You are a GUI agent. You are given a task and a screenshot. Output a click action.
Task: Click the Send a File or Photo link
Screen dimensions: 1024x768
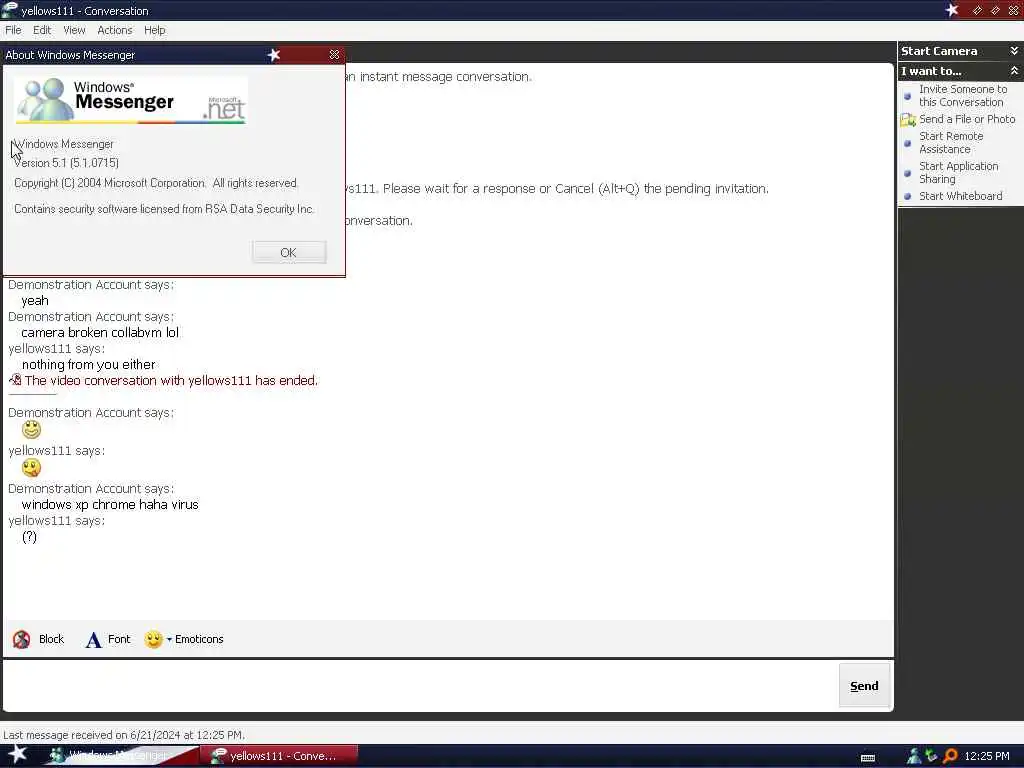click(x=967, y=119)
